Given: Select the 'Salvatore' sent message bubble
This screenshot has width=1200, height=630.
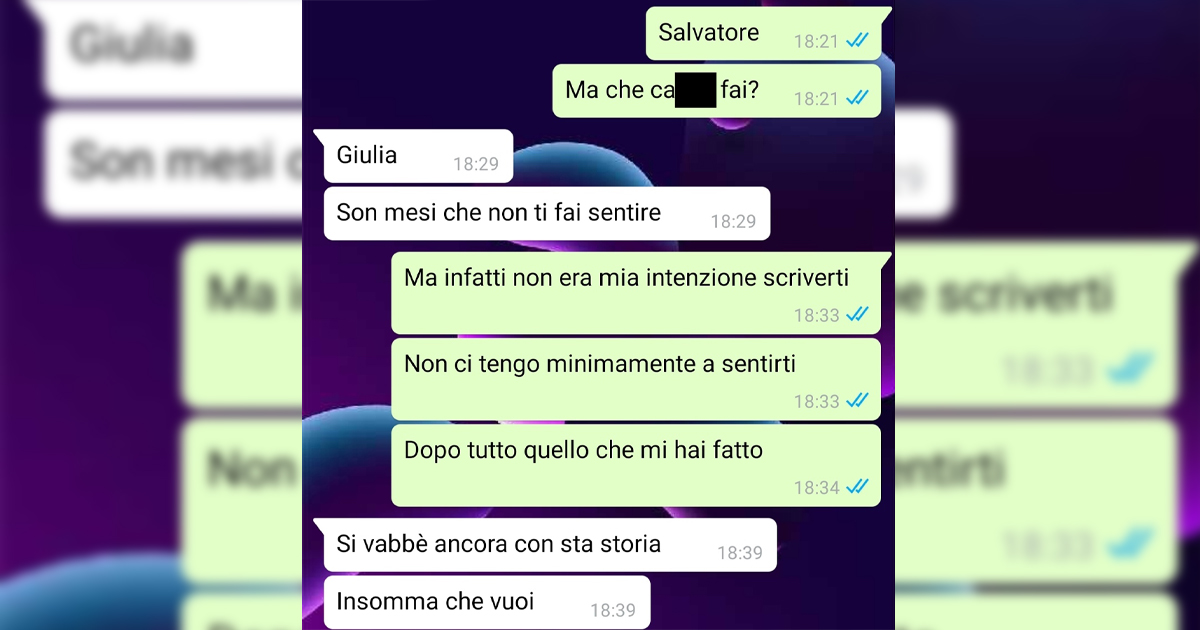Looking at the screenshot, I should [767, 34].
